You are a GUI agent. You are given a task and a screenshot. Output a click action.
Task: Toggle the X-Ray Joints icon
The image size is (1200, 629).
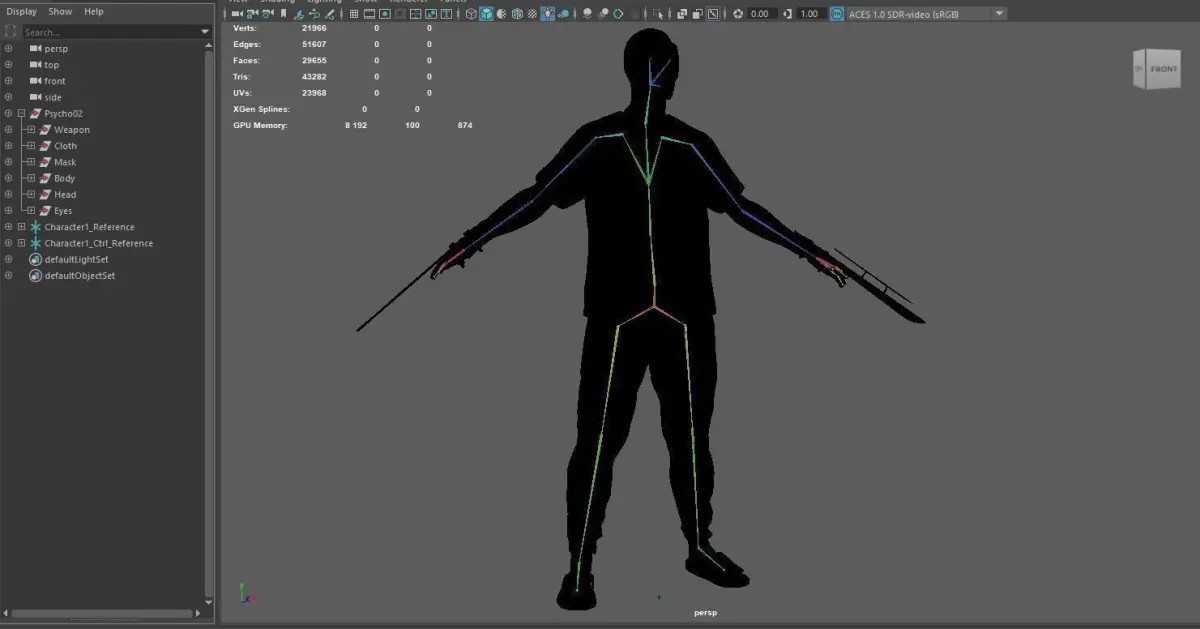pyautogui.click(x=712, y=14)
